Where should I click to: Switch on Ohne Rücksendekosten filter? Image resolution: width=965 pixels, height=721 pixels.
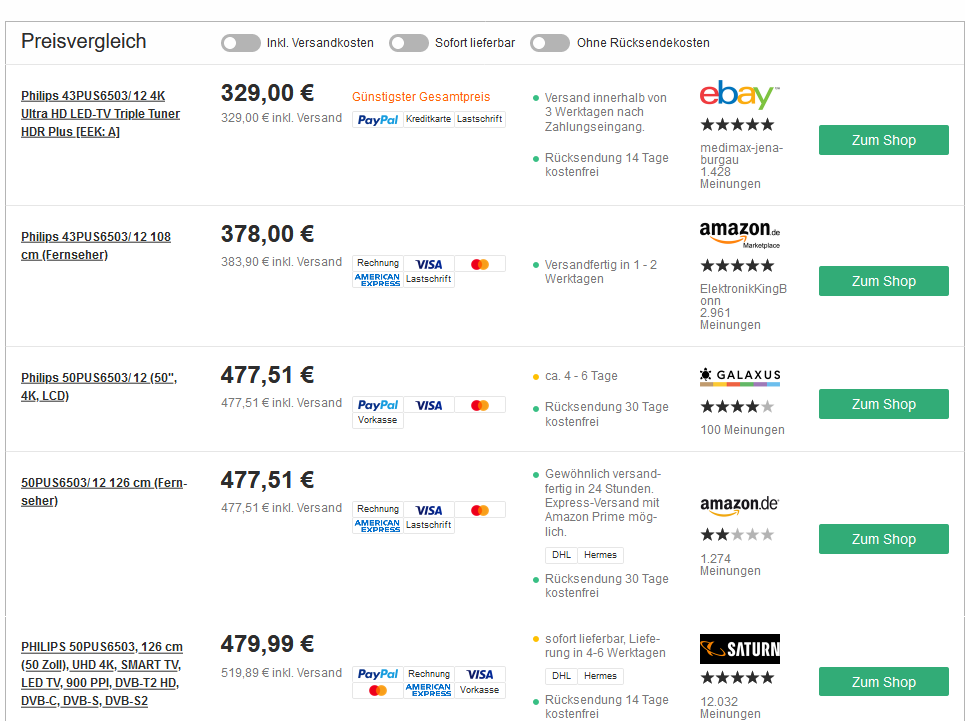click(550, 43)
